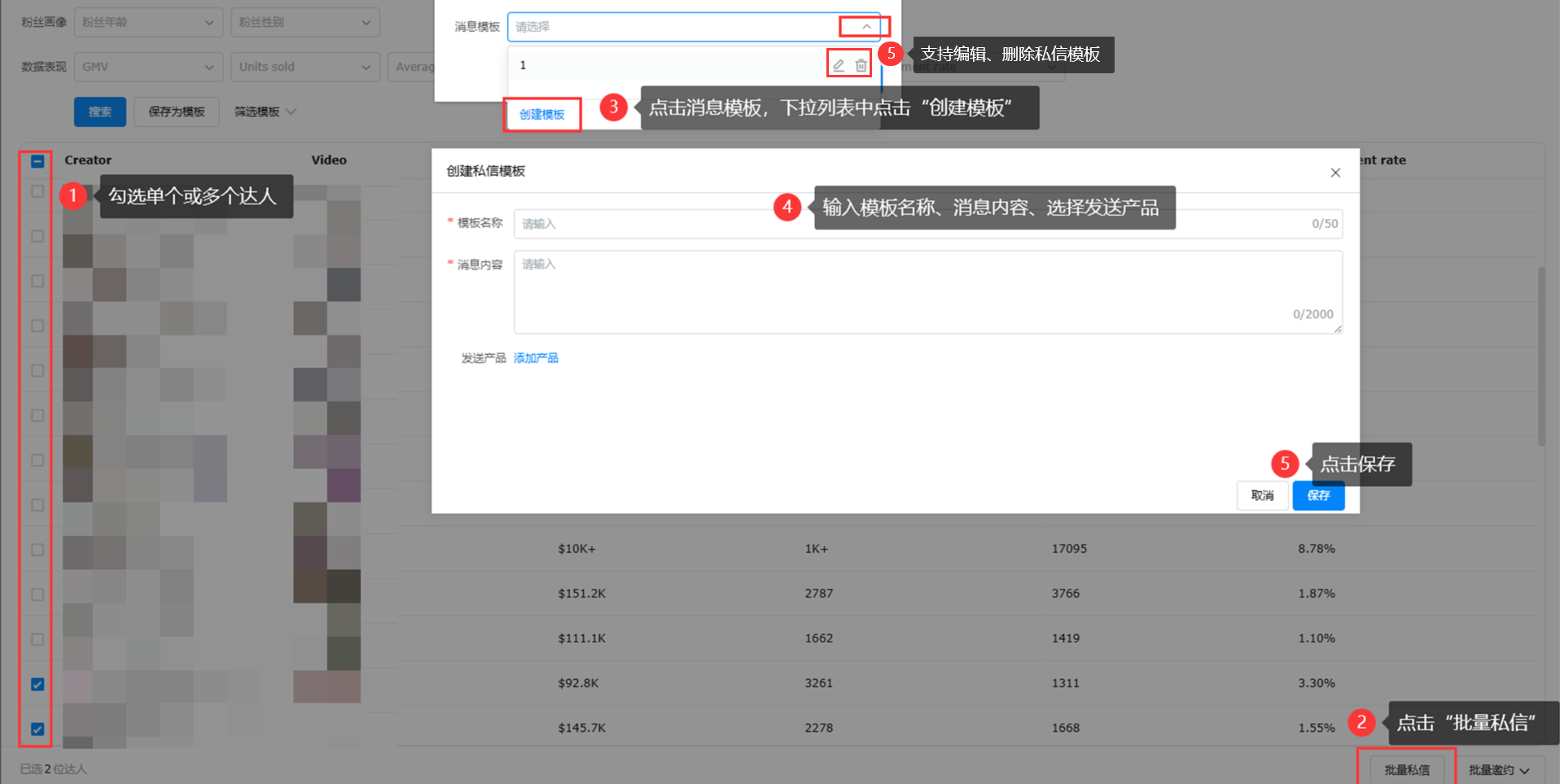Click the 1419 value cell
The image size is (1560, 784).
tap(1065, 638)
